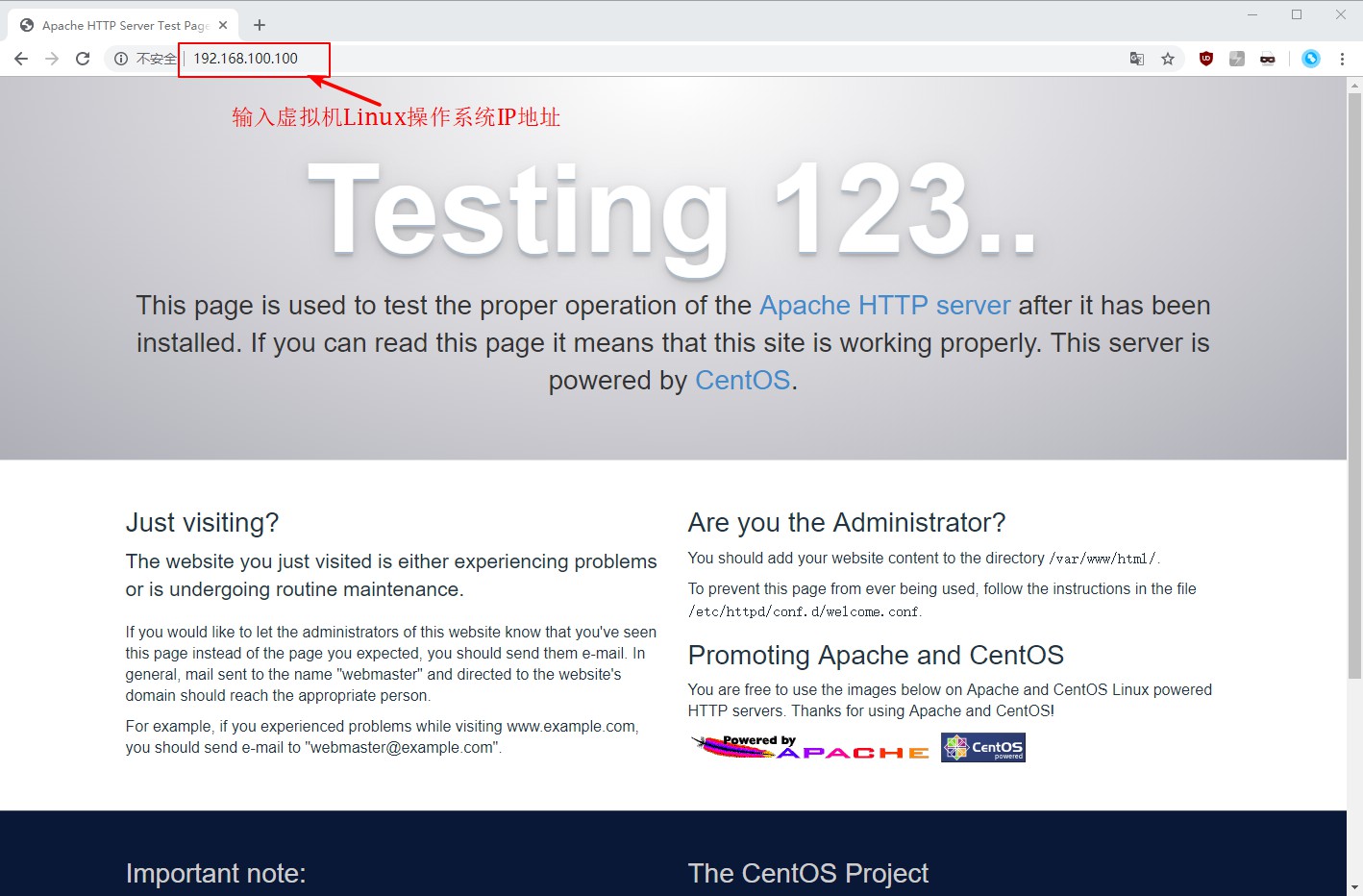Bookmark this page with the star icon
Viewport: 1363px width, 896px height.
[1168, 59]
